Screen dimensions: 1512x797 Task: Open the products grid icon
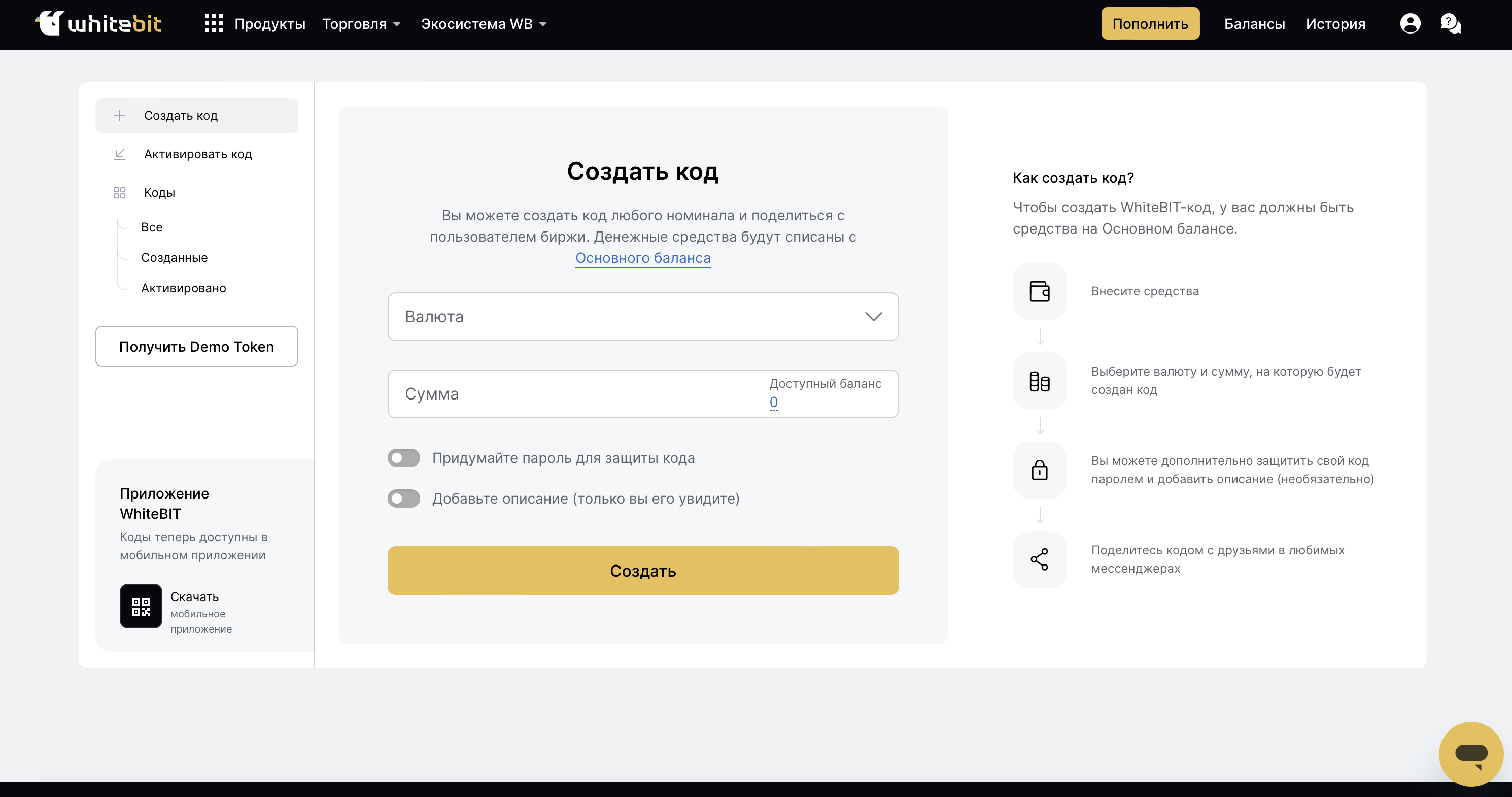[214, 23]
